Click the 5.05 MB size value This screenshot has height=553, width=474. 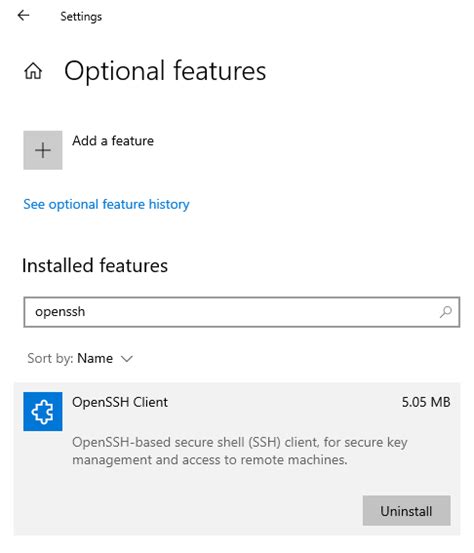tap(426, 402)
